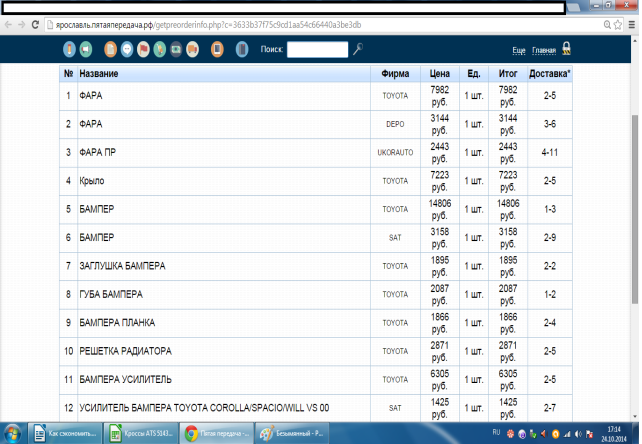Bookmark this page with the star icon
Image resolution: width=642 pixels, height=444 pixels.
(x=618, y=25)
